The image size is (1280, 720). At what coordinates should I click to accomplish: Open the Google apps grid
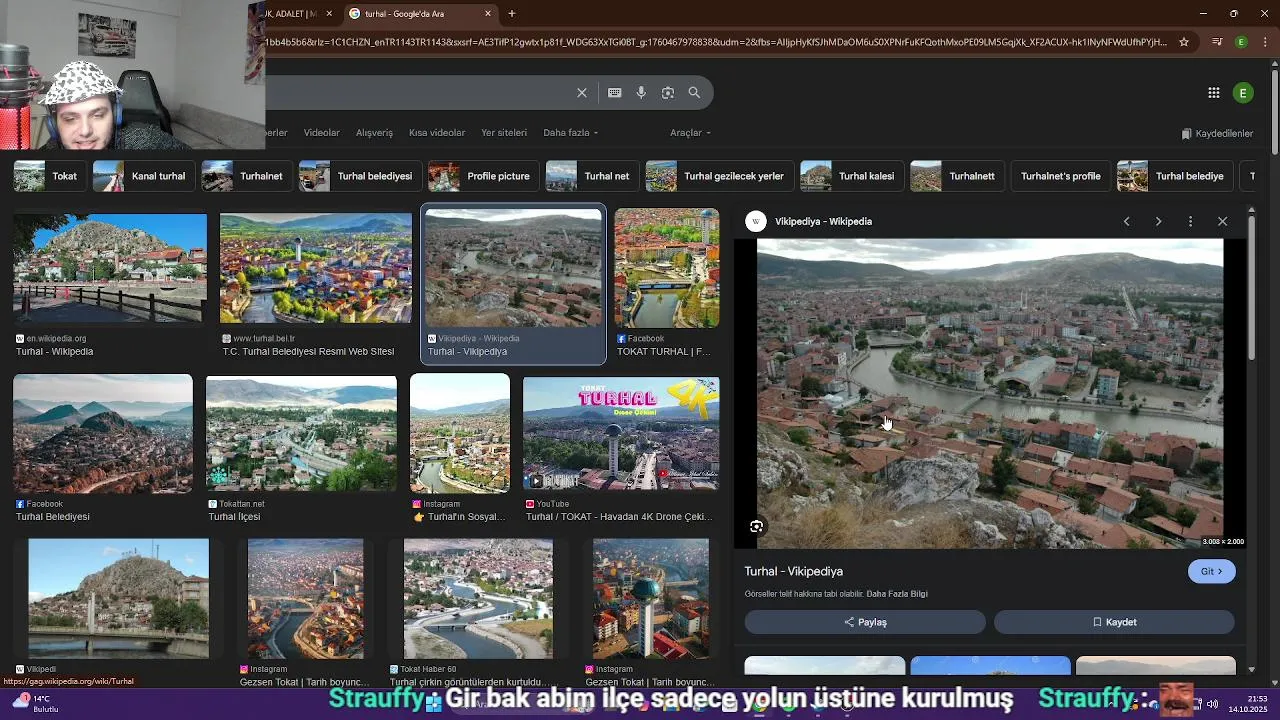point(1213,93)
